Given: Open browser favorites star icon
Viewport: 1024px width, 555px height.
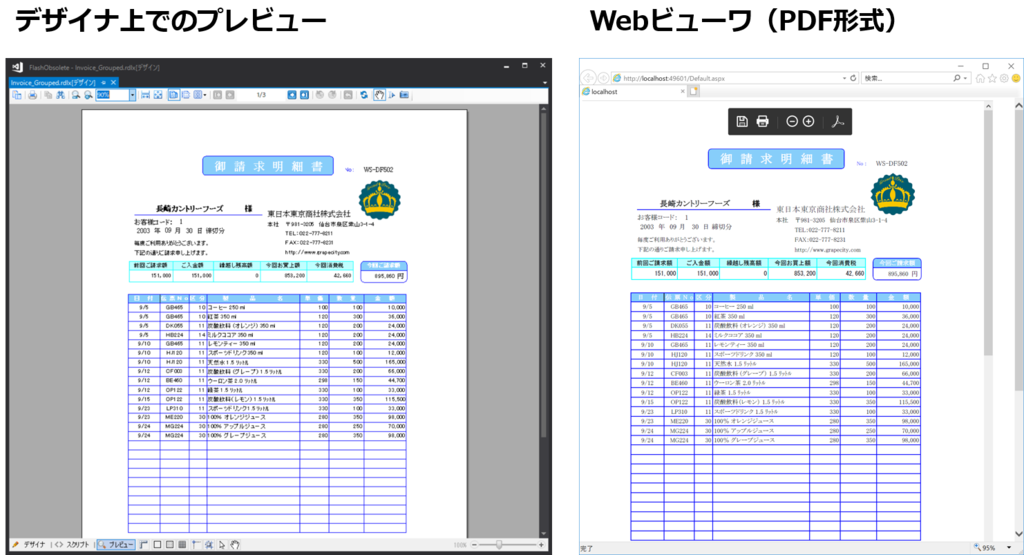Looking at the screenshot, I should (992, 78).
